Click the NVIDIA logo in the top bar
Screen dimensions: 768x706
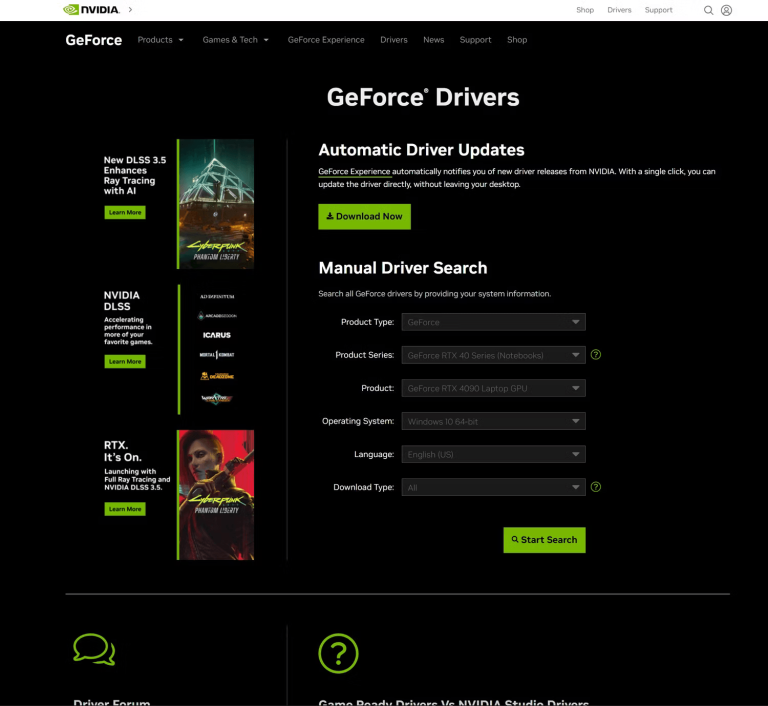[92, 10]
